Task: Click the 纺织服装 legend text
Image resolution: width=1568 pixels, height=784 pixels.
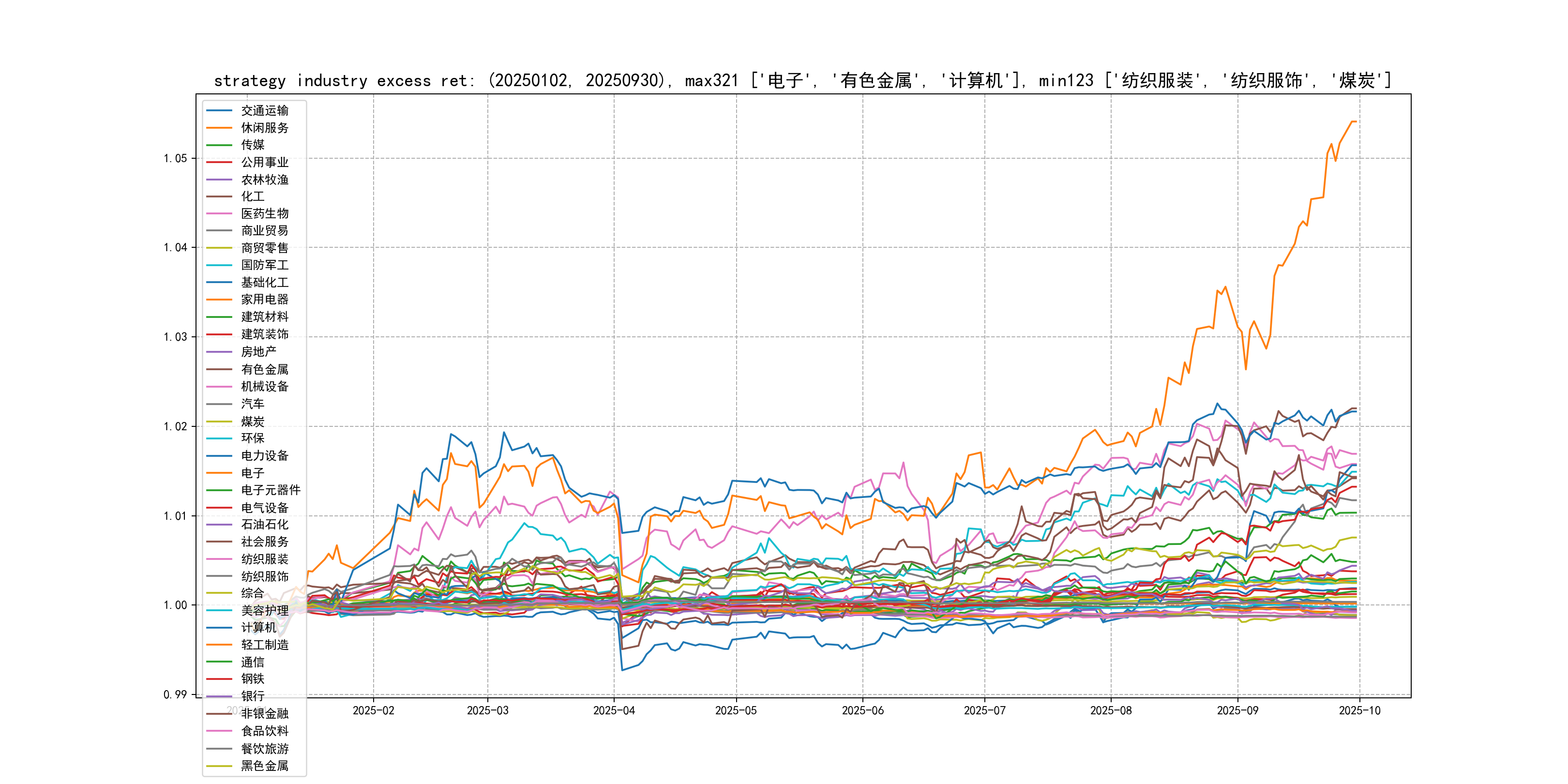Action: point(264,559)
